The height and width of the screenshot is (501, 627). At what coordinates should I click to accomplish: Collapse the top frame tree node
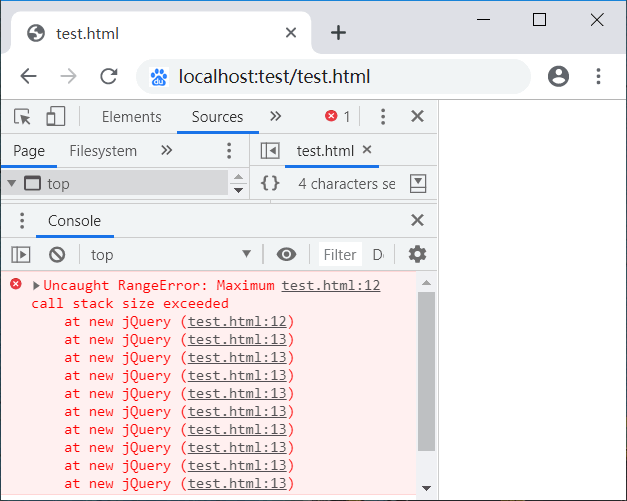pyautogui.click(x=12, y=183)
